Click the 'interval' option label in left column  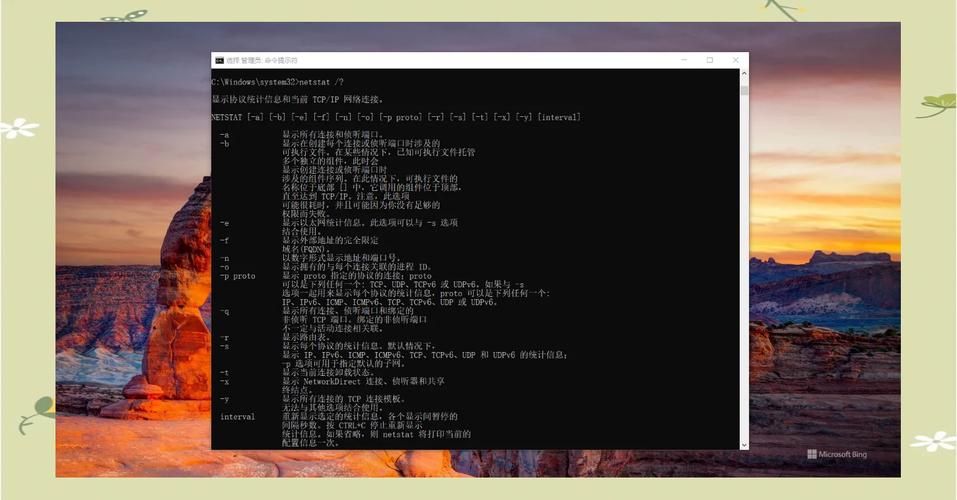237,417
